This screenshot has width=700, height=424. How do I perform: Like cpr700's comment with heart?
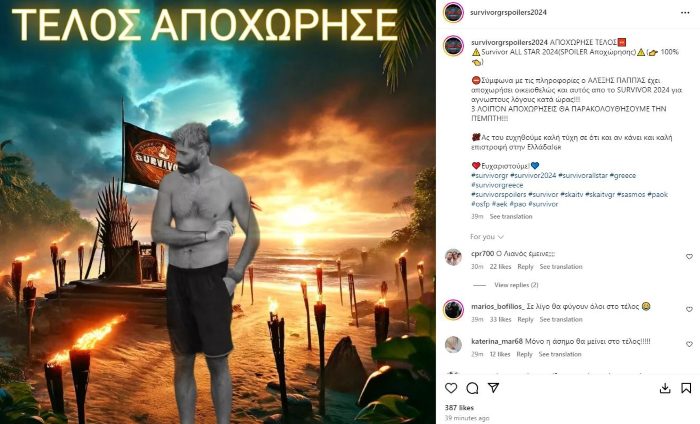[689, 257]
